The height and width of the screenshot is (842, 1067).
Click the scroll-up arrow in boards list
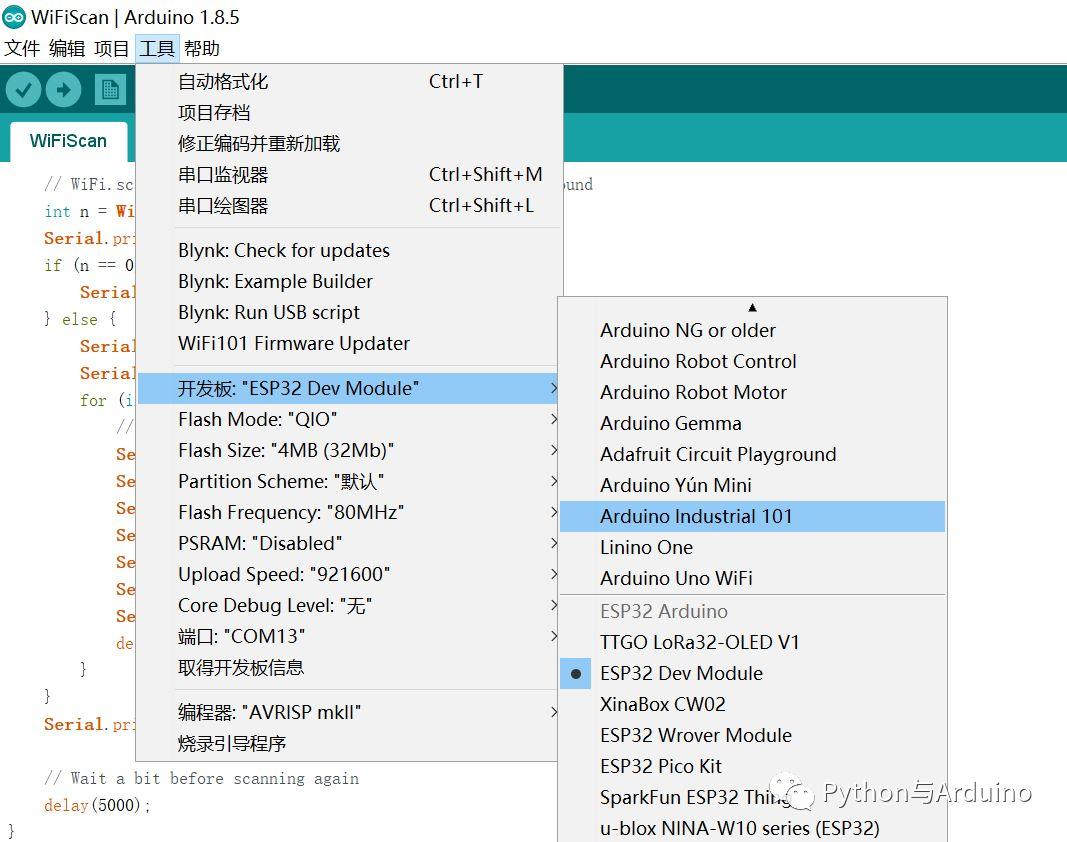(752, 308)
